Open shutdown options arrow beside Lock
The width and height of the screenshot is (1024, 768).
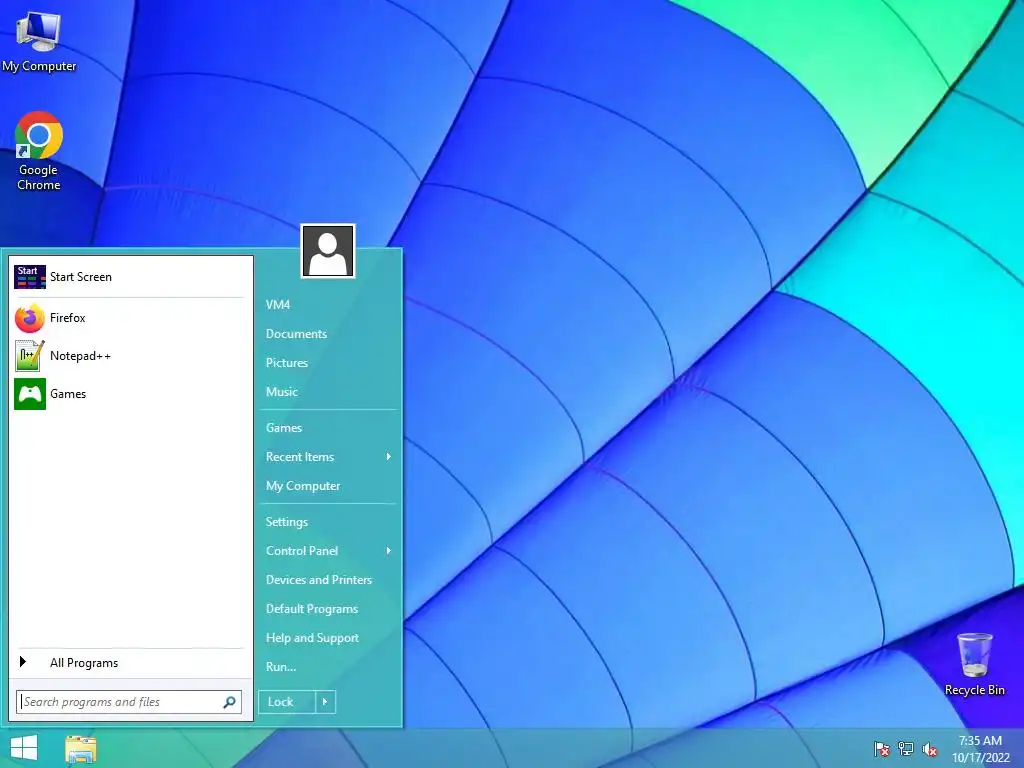pyautogui.click(x=325, y=702)
